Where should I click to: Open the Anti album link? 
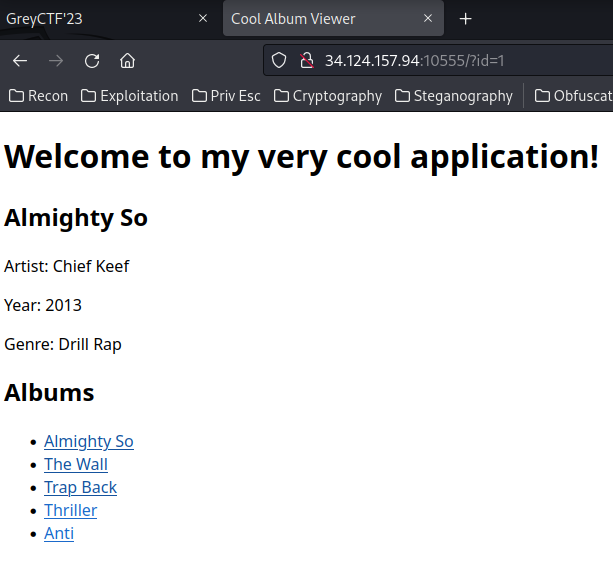59,533
